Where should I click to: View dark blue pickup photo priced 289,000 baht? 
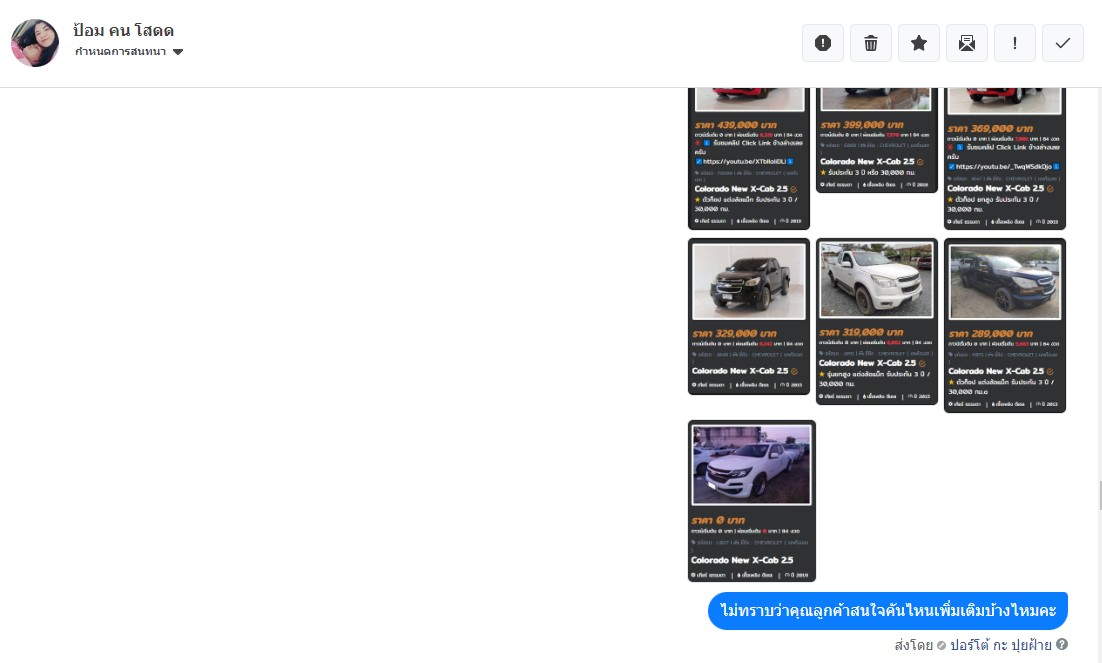[1004, 282]
